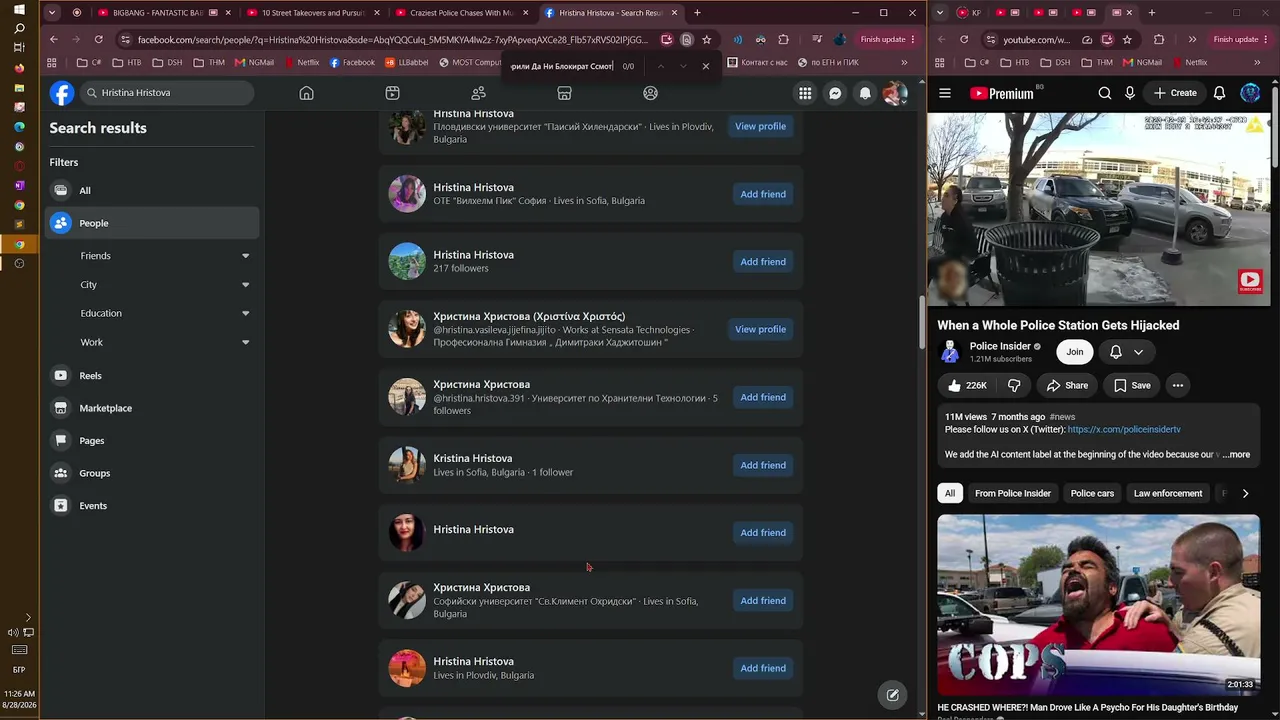Open the tab search dropdown in Facebook window

click(53, 13)
